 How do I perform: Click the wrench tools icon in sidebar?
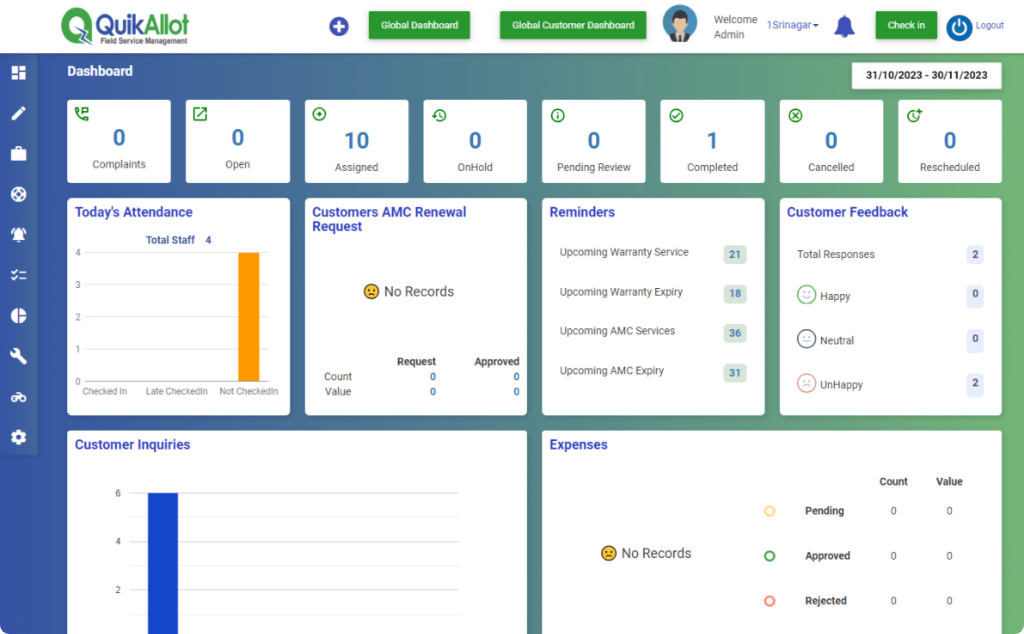(x=18, y=356)
